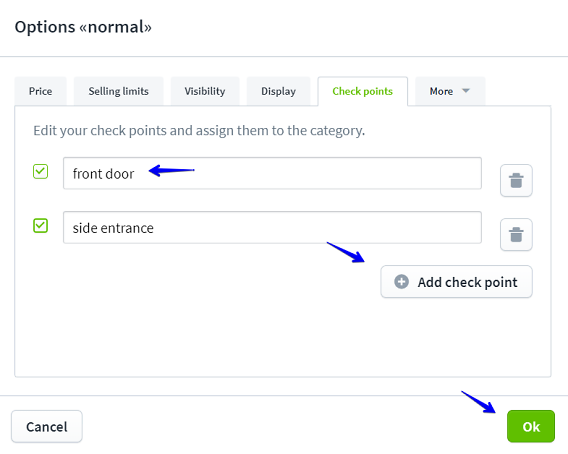This screenshot has height=454, width=568.
Task: Click the plus icon beside Add check point
Action: (x=401, y=282)
